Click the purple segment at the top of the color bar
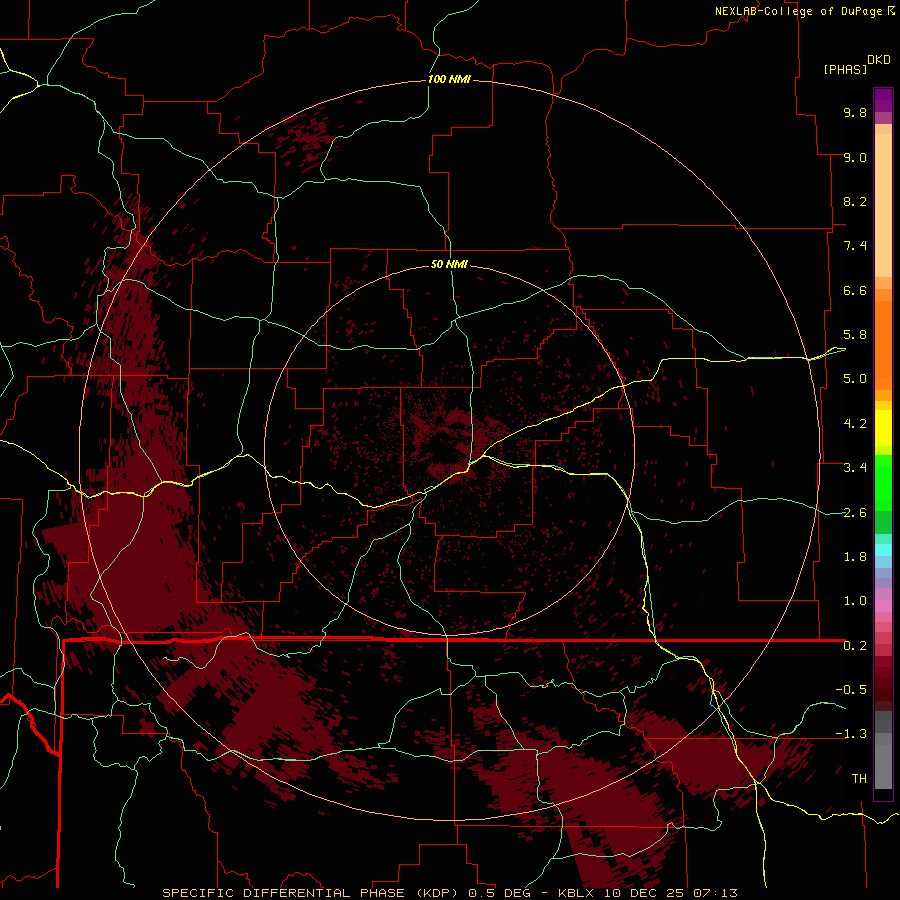This screenshot has width=900, height=900. (883, 100)
